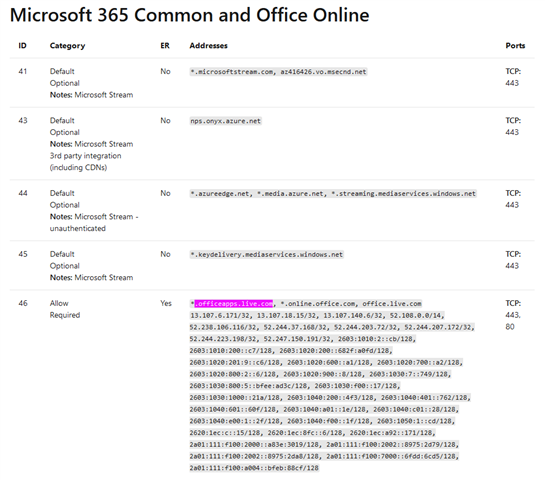545x480 pixels.
Task: Click 'nps.onyx.azure.net' address
Action: pyautogui.click(x=226, y=121)
